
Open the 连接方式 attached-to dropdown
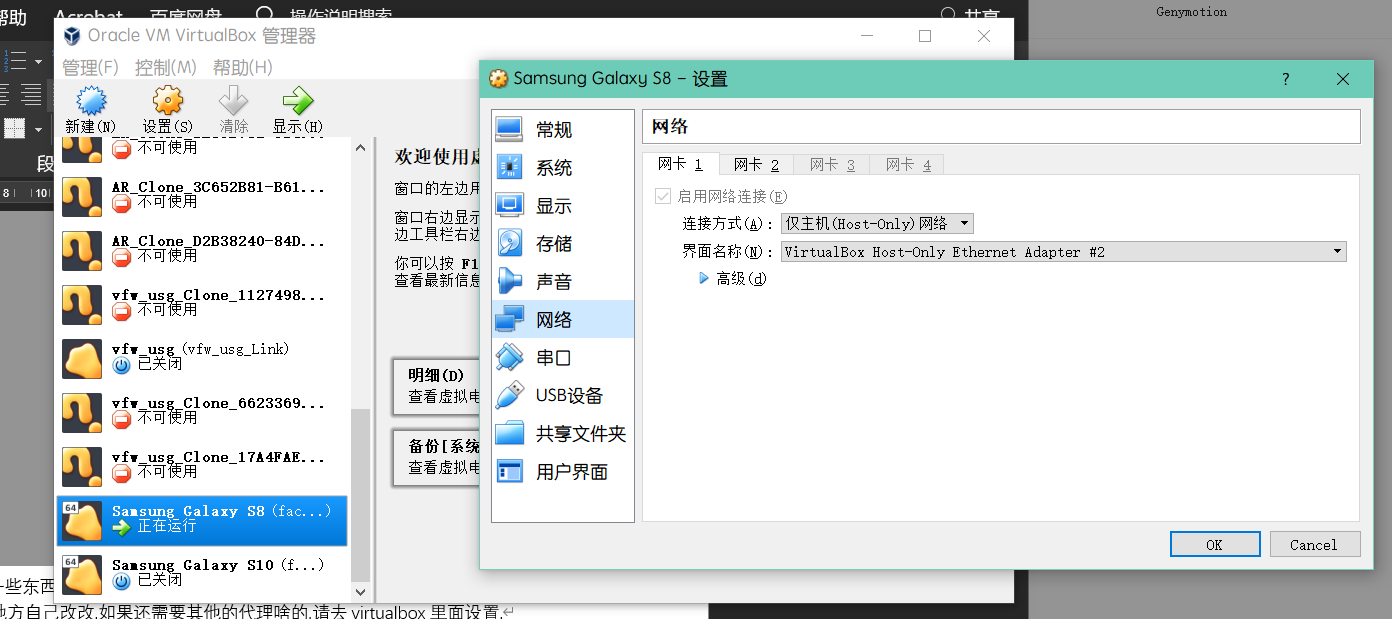(x=877, y=224)
